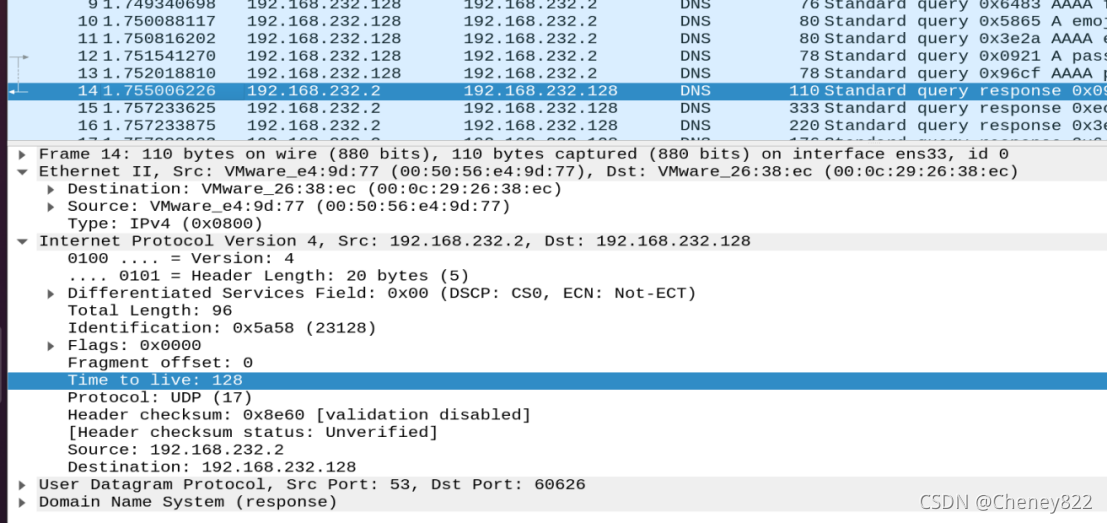The image size is (1107, 523).
Task: Select the Total Length: 96 field
Action: click(x=150, y=311)
